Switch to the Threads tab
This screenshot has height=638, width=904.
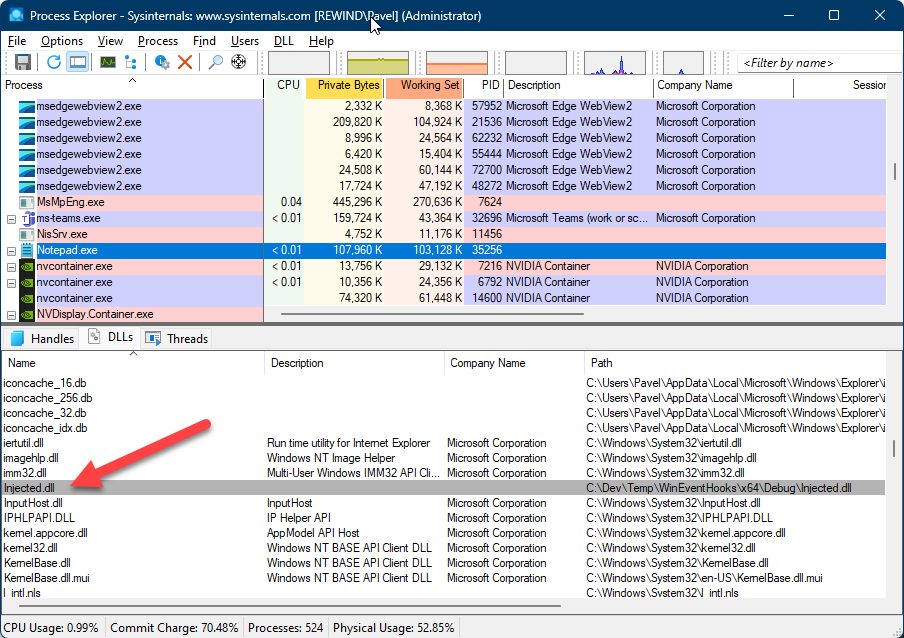(176, 338)
